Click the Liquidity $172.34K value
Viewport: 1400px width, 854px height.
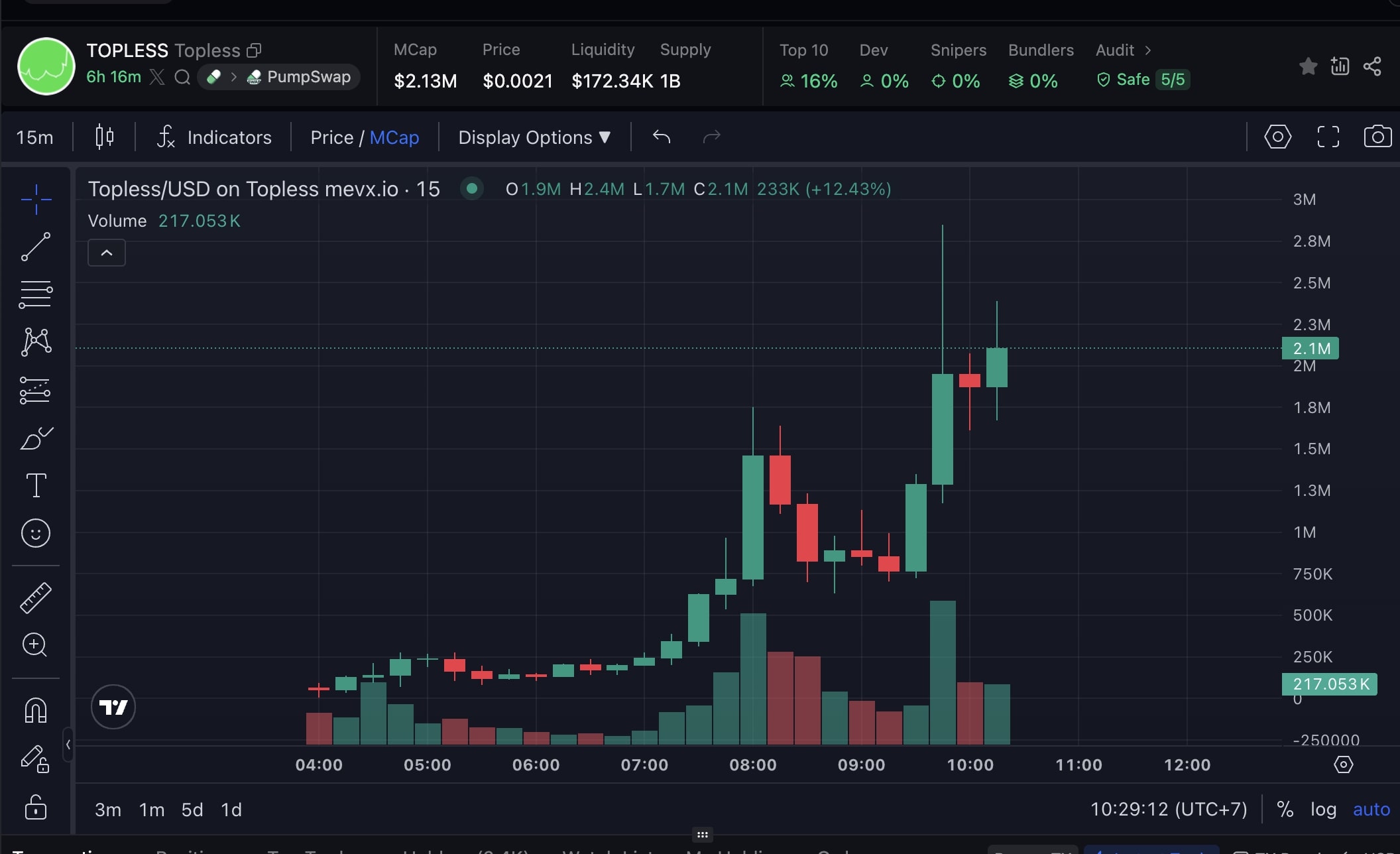point(612,81)
